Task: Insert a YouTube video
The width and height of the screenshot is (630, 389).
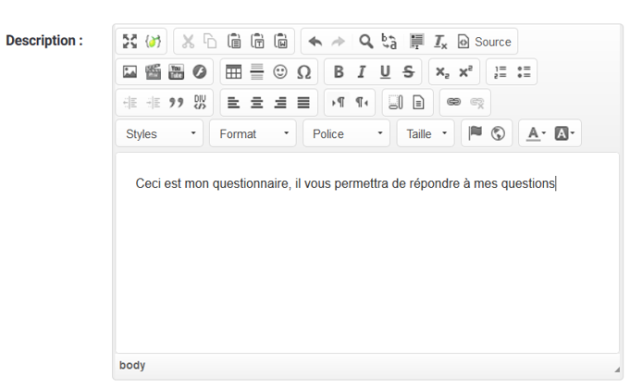Action: tap(176, 72)
